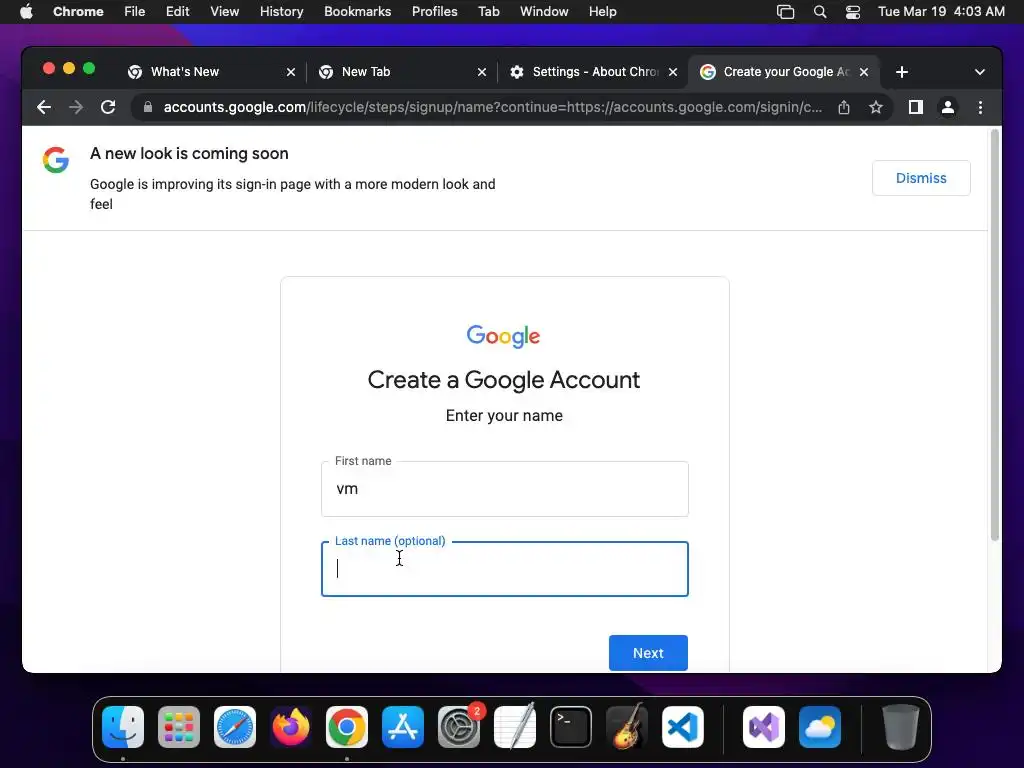Open the Chrome app menu

coord(78,12)
